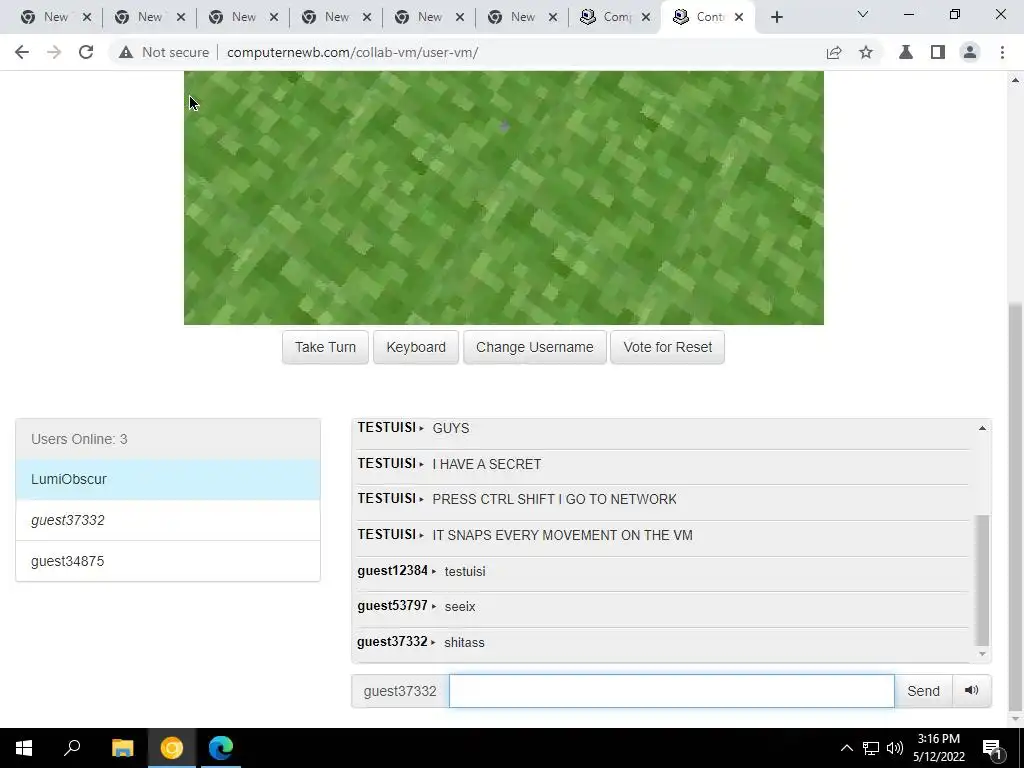Toggle chat sound speaker button
Viewport: 1024px width, 768px height.
click(x=972, y=691)
